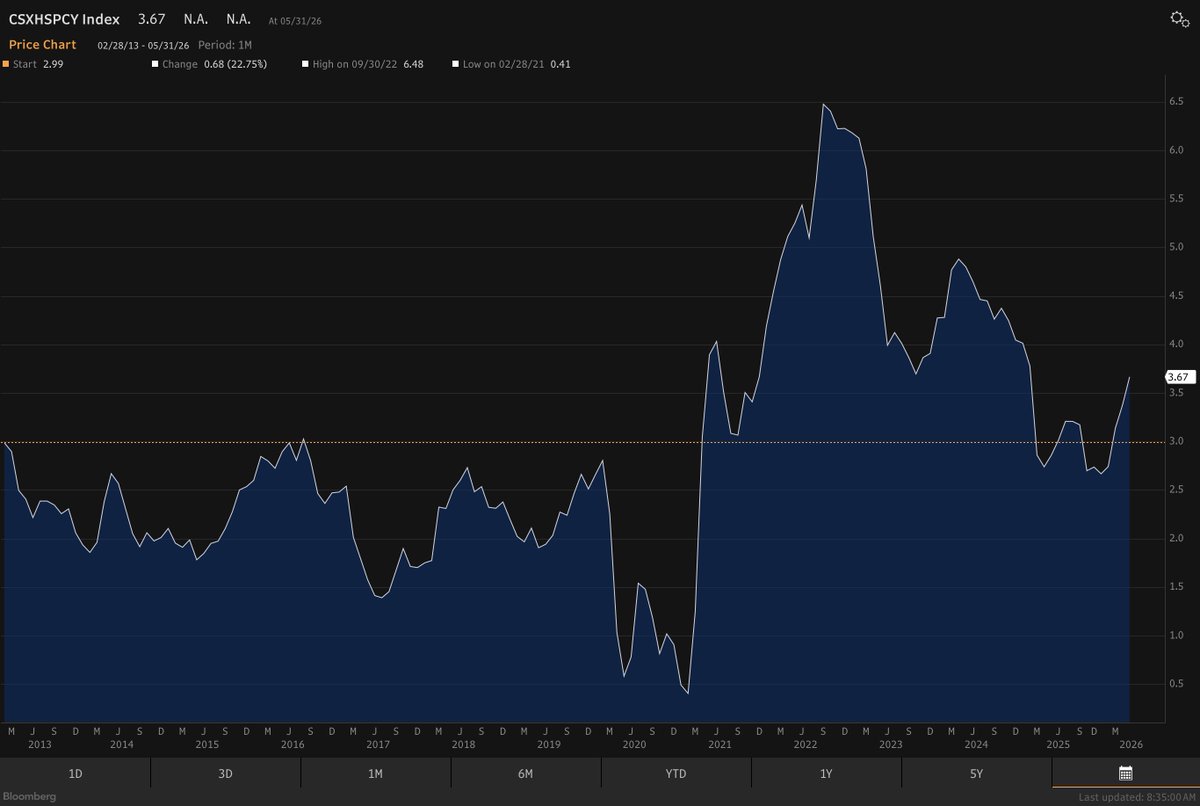
Task: Click the CSXHSPCY Index title
Action: coord(64,19)
